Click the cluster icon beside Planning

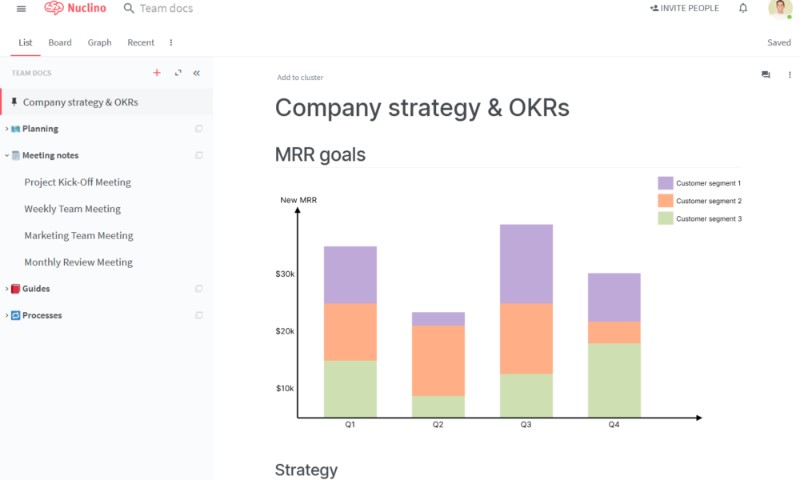[x=199, y=129]
